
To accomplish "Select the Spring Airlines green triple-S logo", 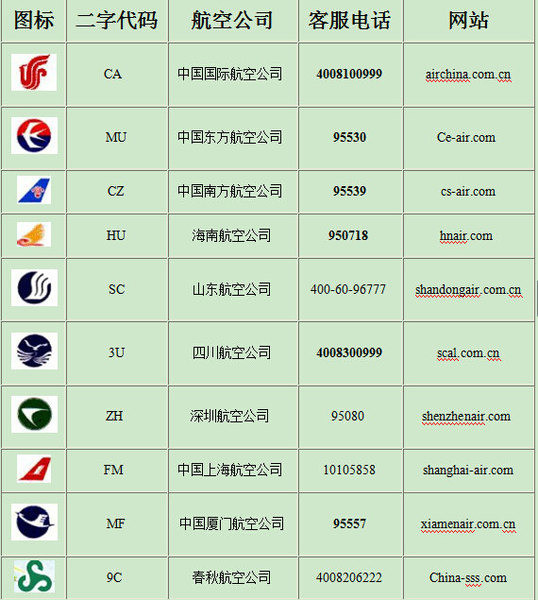I will [34, 577].
